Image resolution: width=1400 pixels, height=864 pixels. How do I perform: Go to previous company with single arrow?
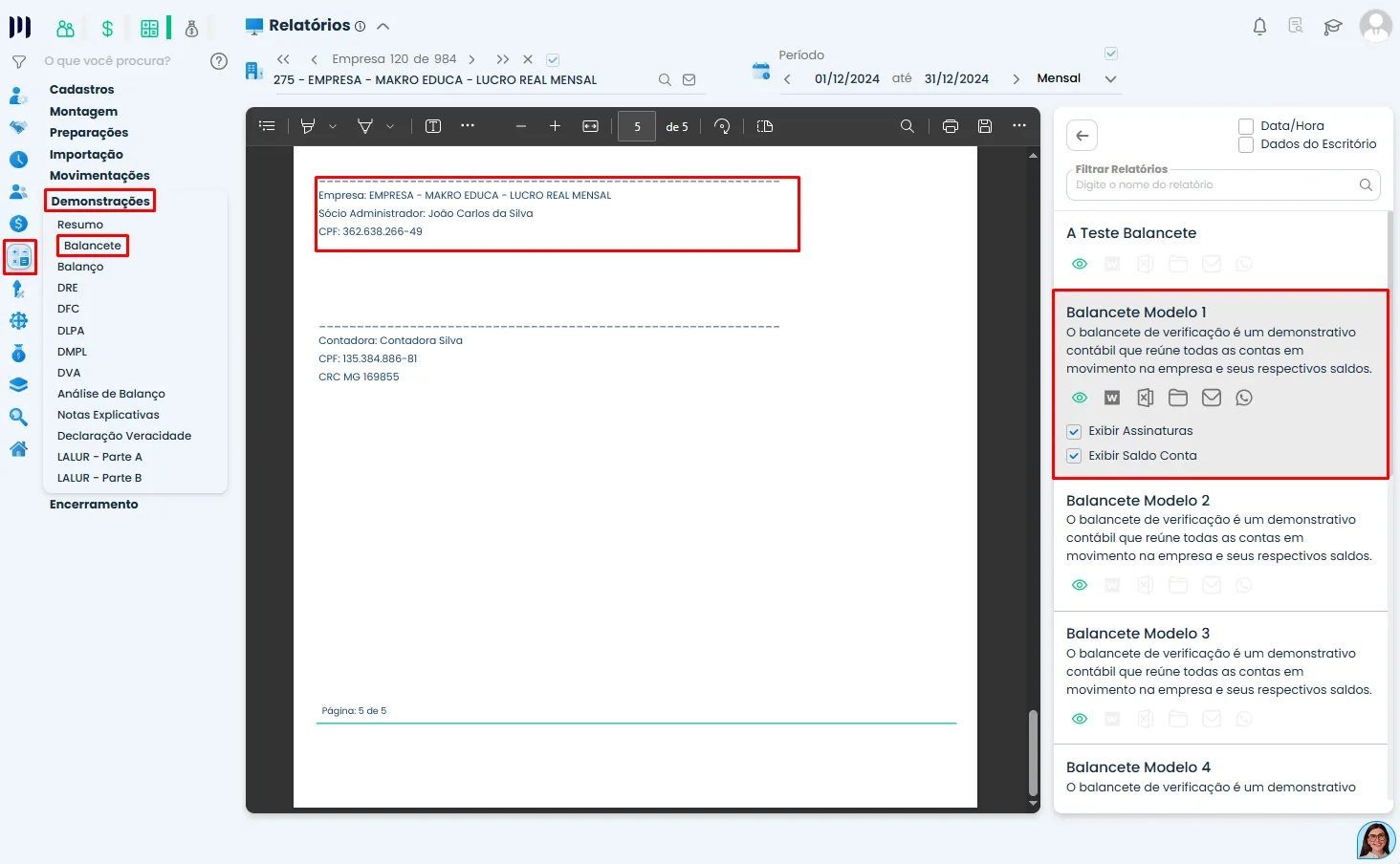[x=314, y=59]
